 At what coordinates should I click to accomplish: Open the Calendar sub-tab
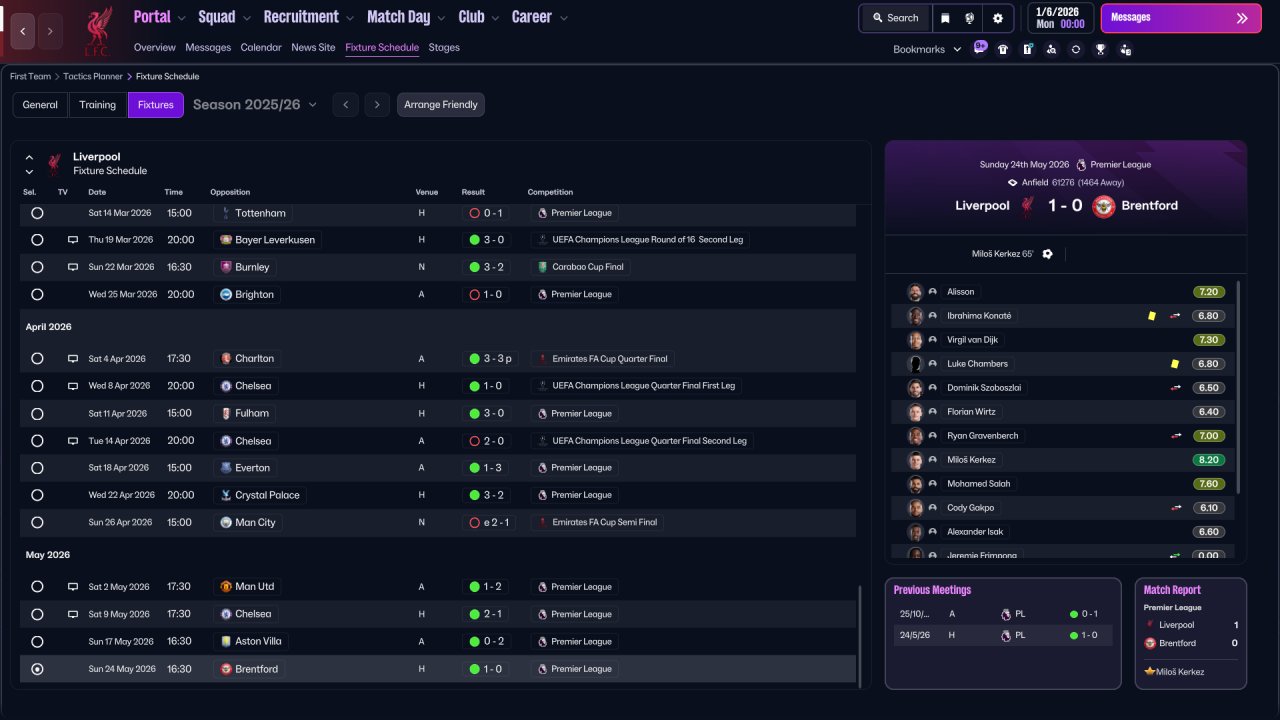[x=261, y=47]
